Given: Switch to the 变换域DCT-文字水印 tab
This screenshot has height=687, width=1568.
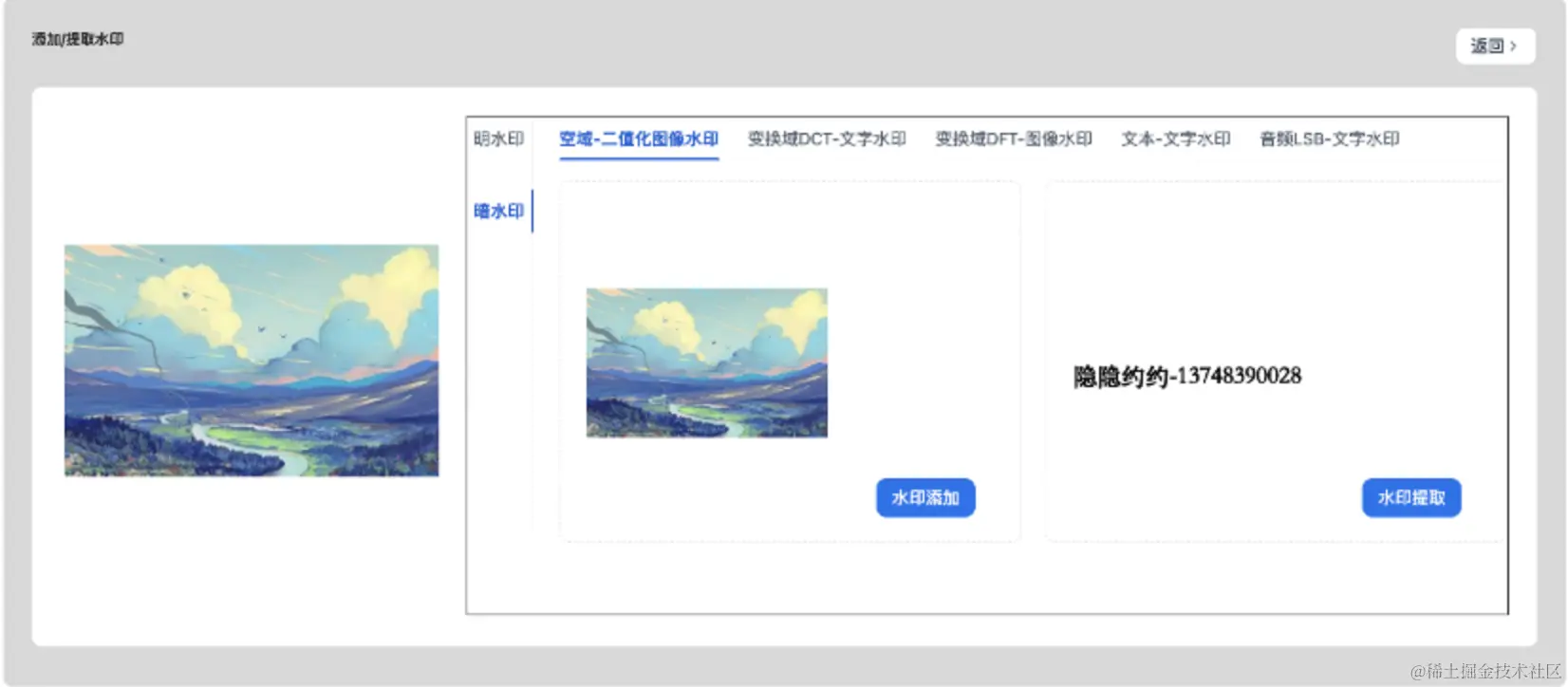Looking at the screenshot, I should tap(827, 139).
